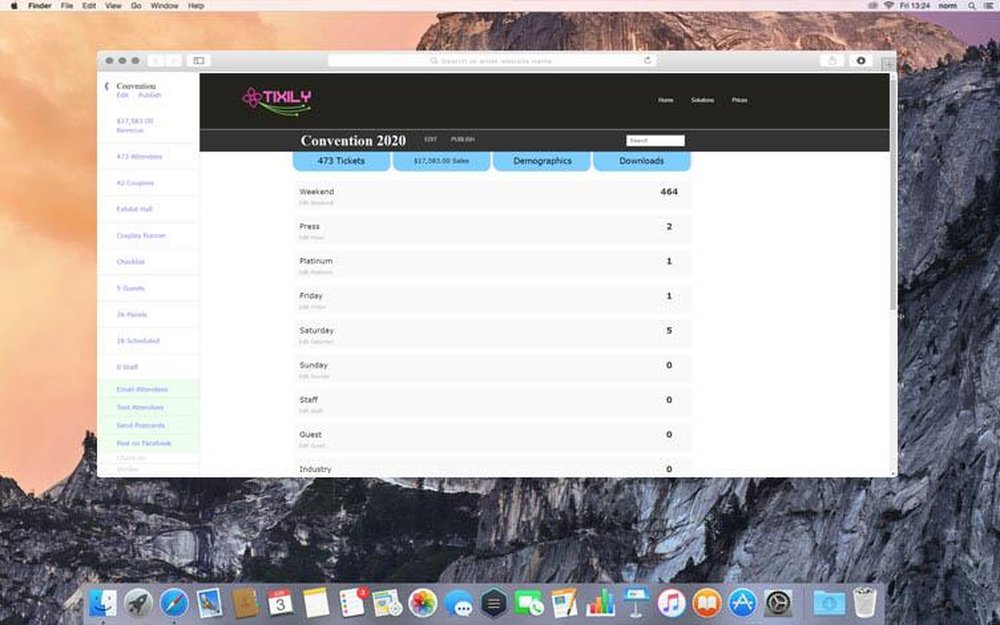This screenshot has width=1000, height=625.
Task: Click Post on Facebook in the sidebar
Action: point(143,443)
